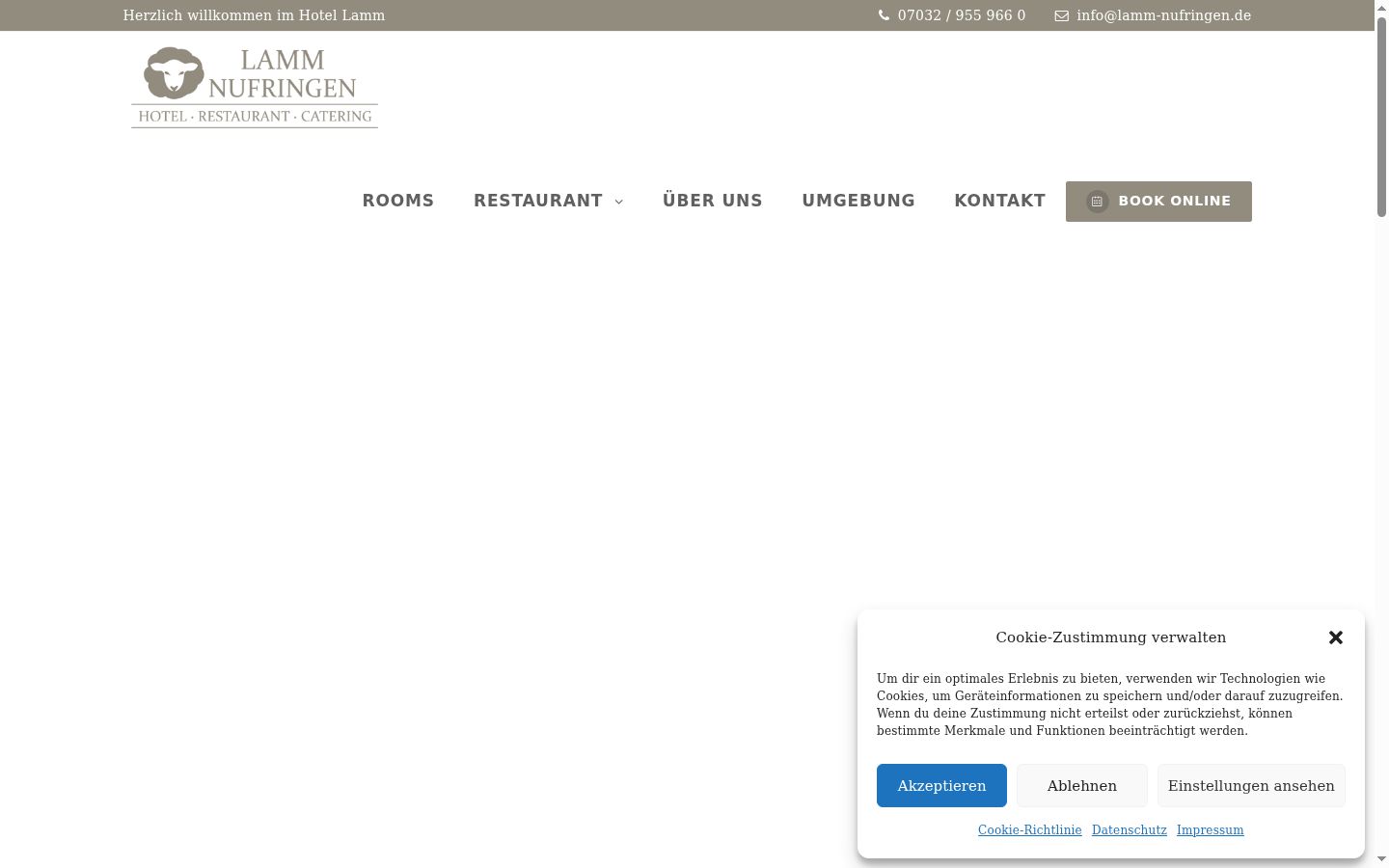Open the Restaurant menu item
This screenshot has width=1389, height=868.
(538, 201)
